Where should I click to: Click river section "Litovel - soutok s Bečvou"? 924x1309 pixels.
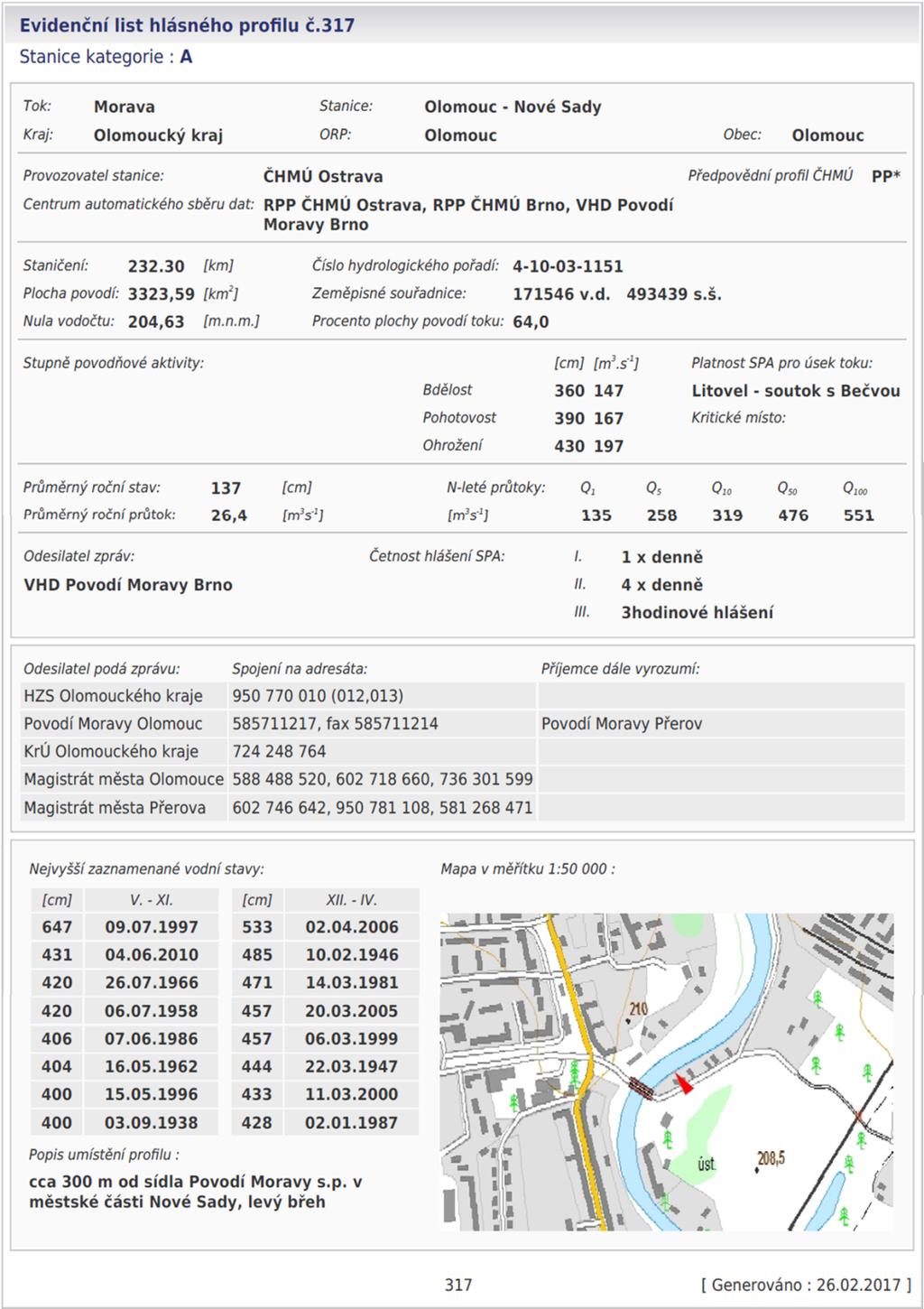pos(796,391)
